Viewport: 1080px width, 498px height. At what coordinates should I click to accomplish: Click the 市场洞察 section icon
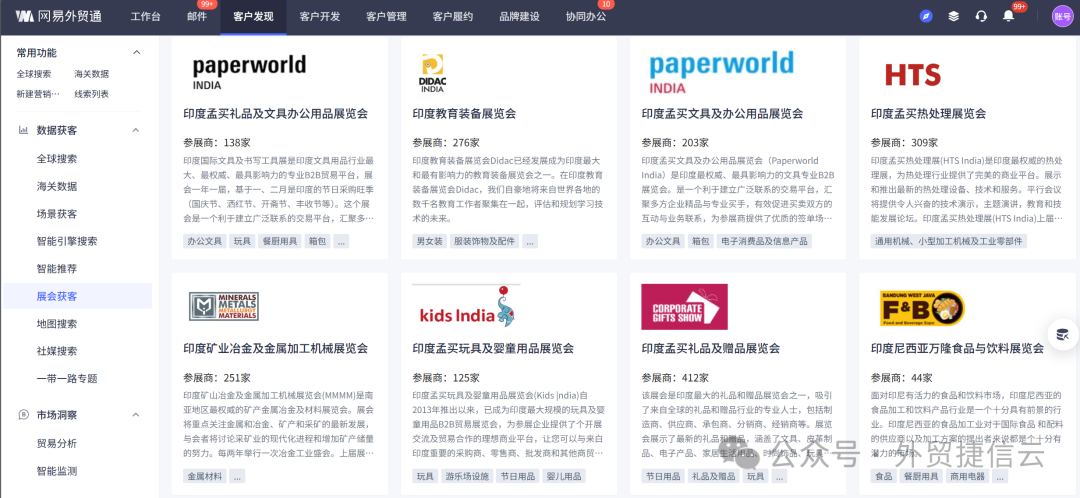23,415
